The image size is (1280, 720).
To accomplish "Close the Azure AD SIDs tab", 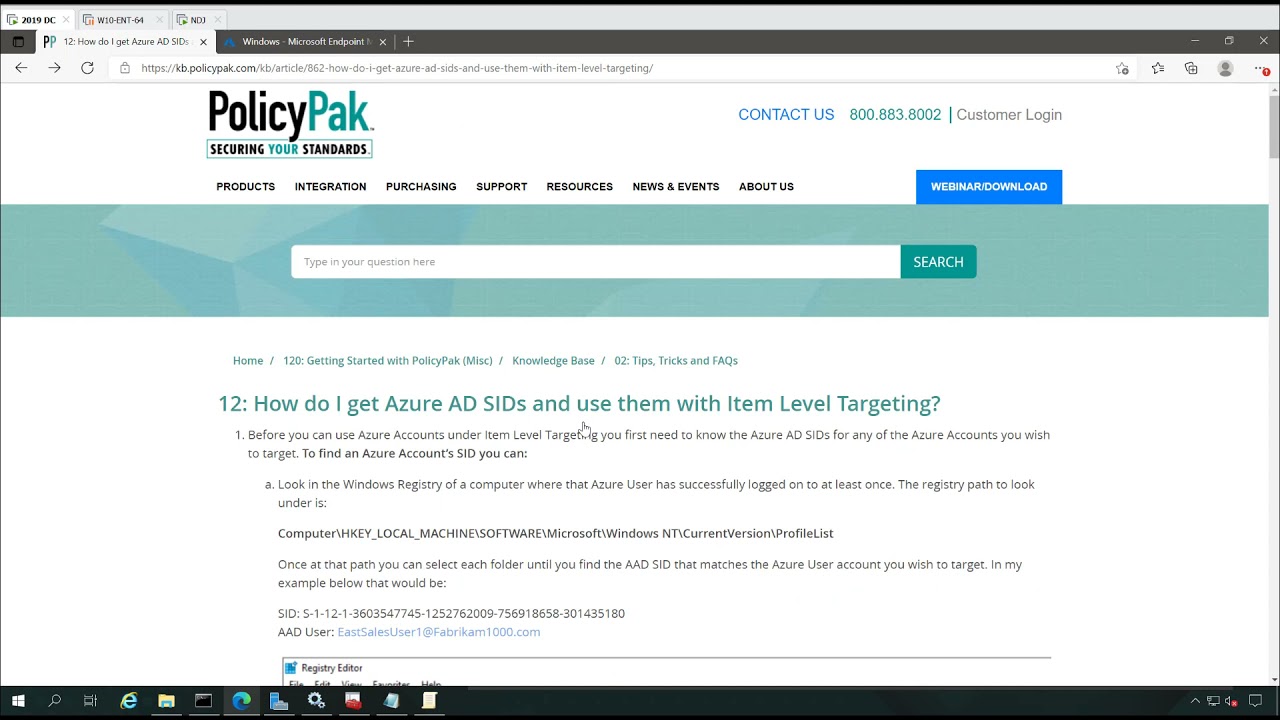I will (204, 42).
